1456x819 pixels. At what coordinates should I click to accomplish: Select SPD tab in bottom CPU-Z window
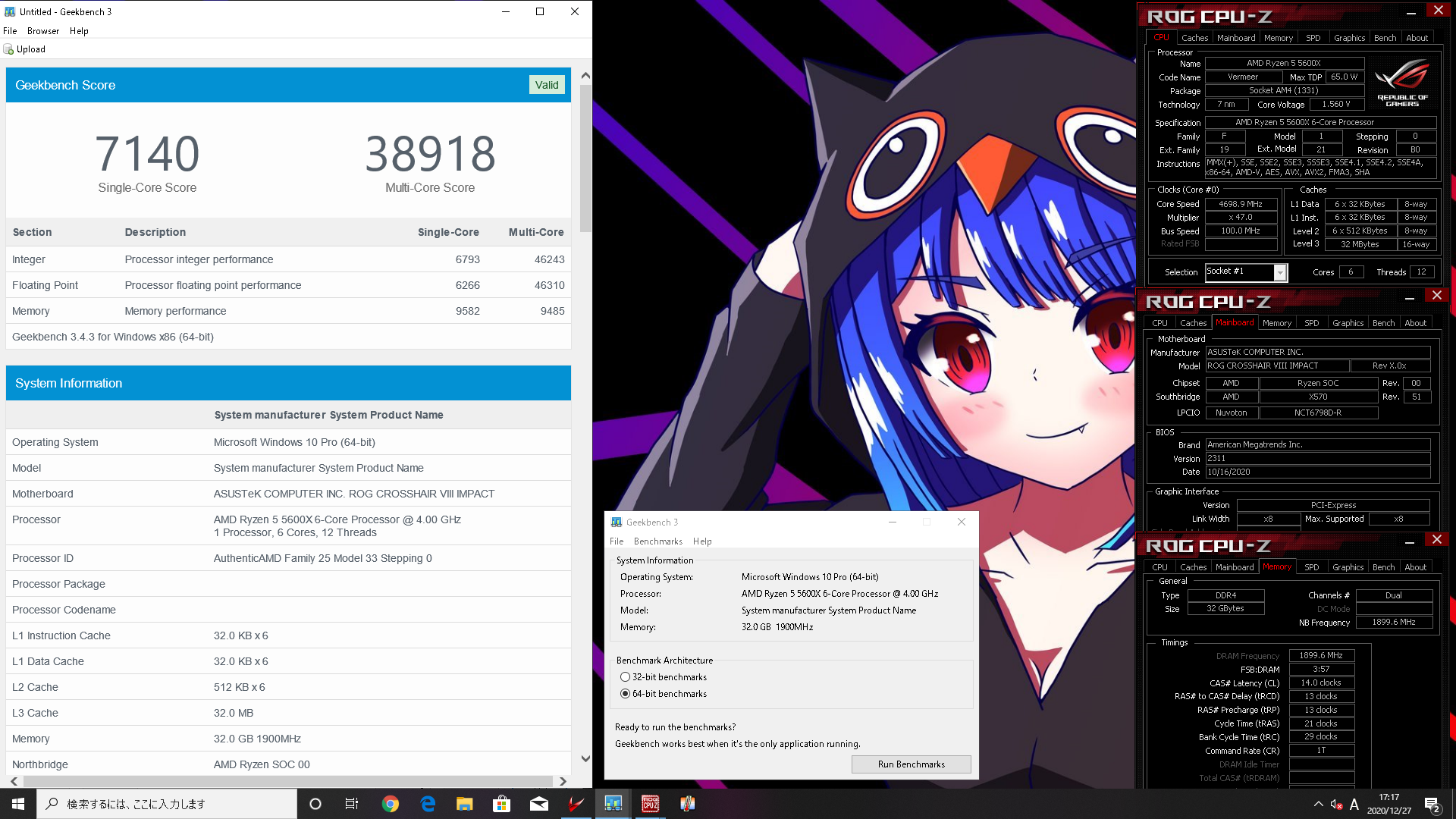(1311, 567)
